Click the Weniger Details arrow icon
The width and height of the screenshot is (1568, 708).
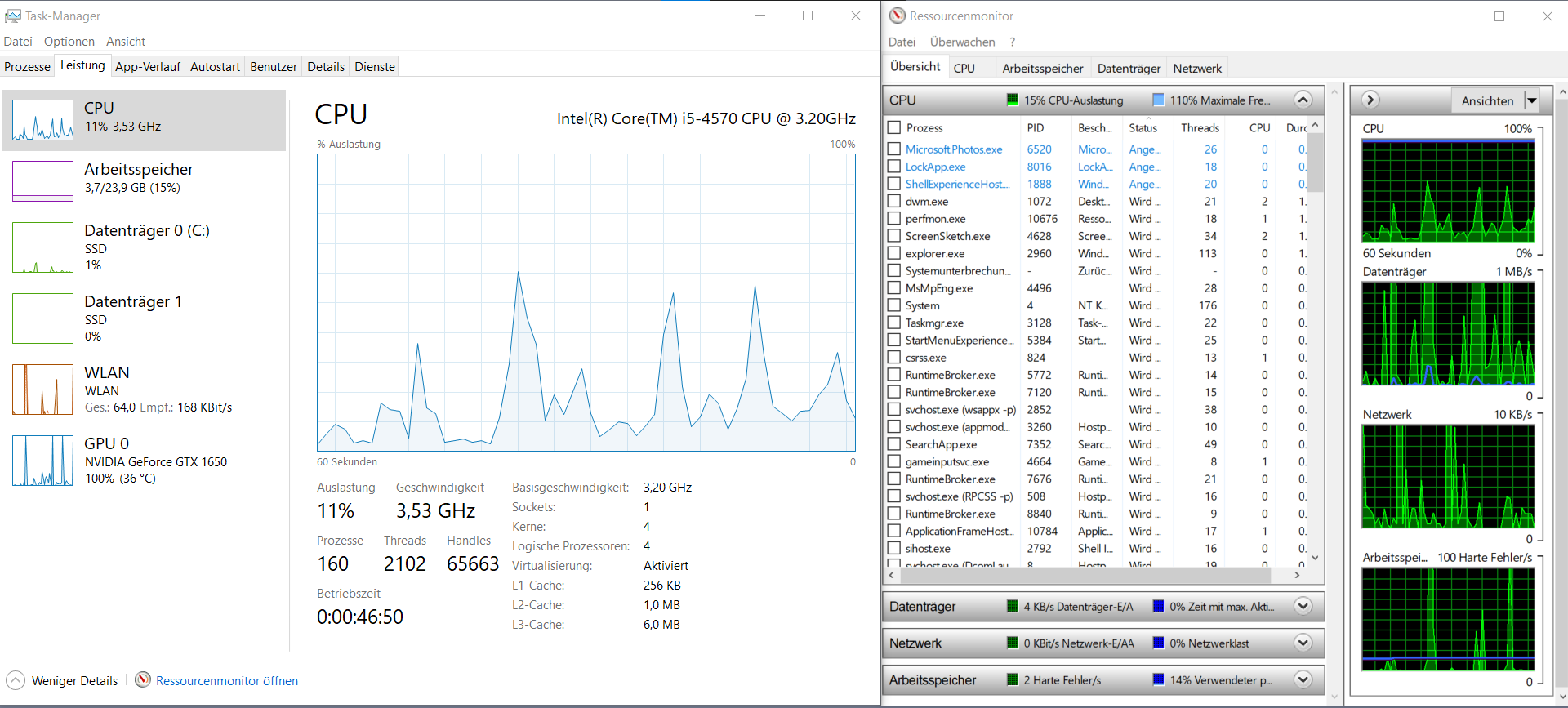pos(16,680)
